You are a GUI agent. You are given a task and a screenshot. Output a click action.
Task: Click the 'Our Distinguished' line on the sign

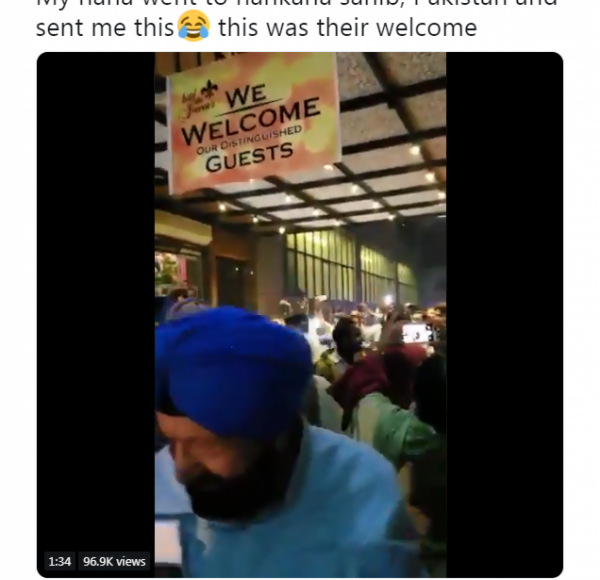click(x=249, y=140)
